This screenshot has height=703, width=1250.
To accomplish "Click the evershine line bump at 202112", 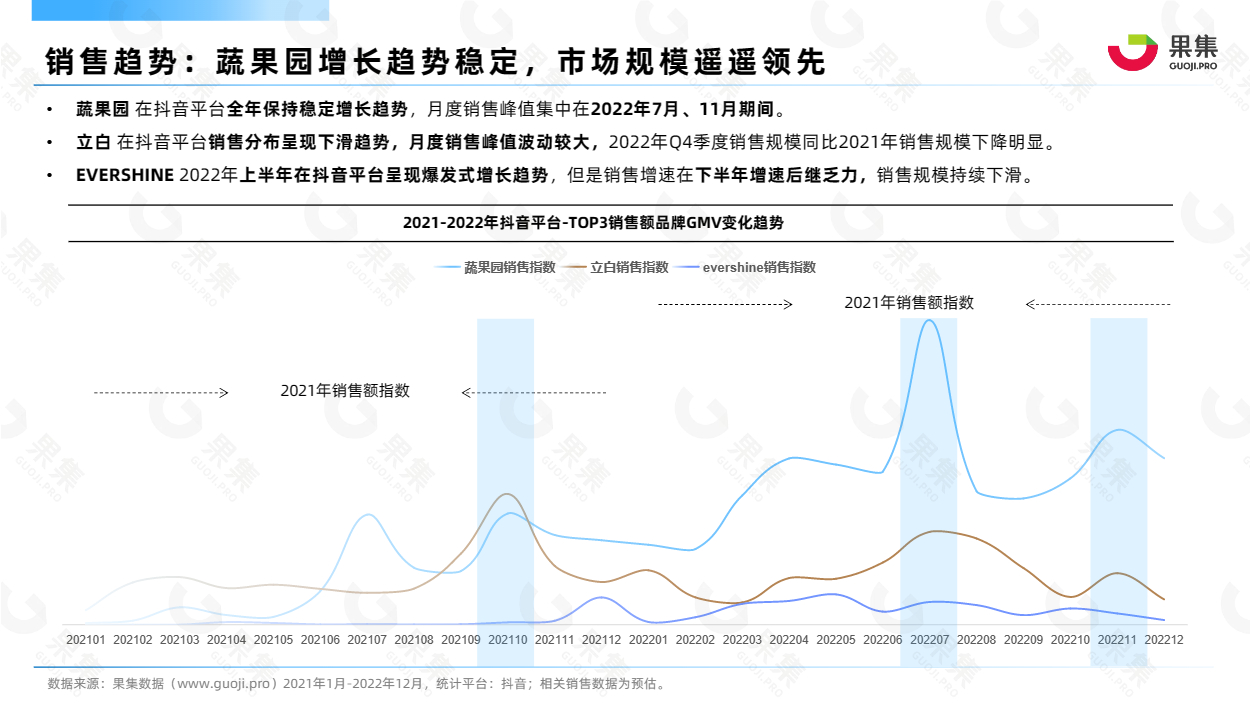I will (x=601, y=597).
